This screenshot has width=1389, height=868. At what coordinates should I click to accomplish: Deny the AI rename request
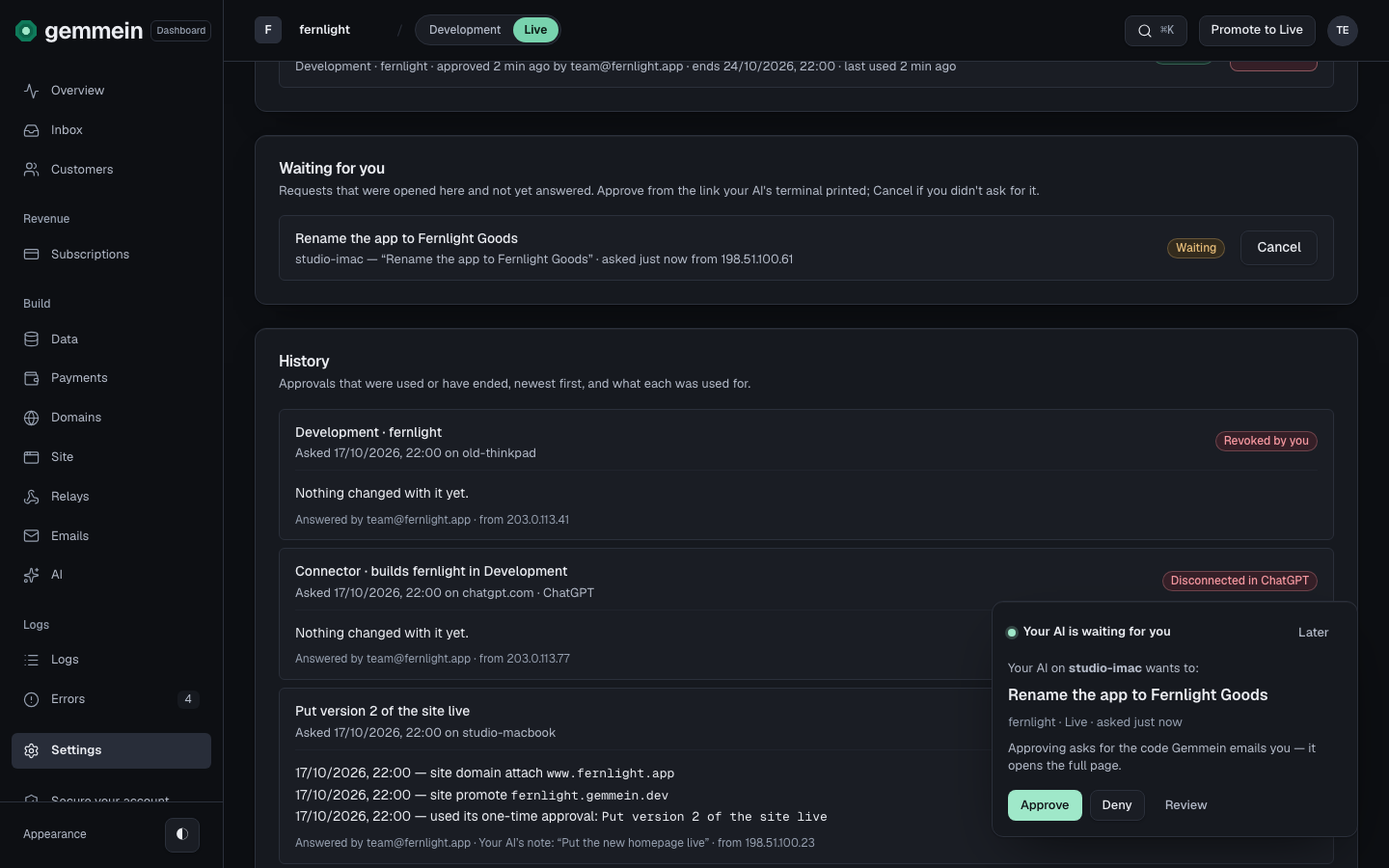tap(1117, 805)
